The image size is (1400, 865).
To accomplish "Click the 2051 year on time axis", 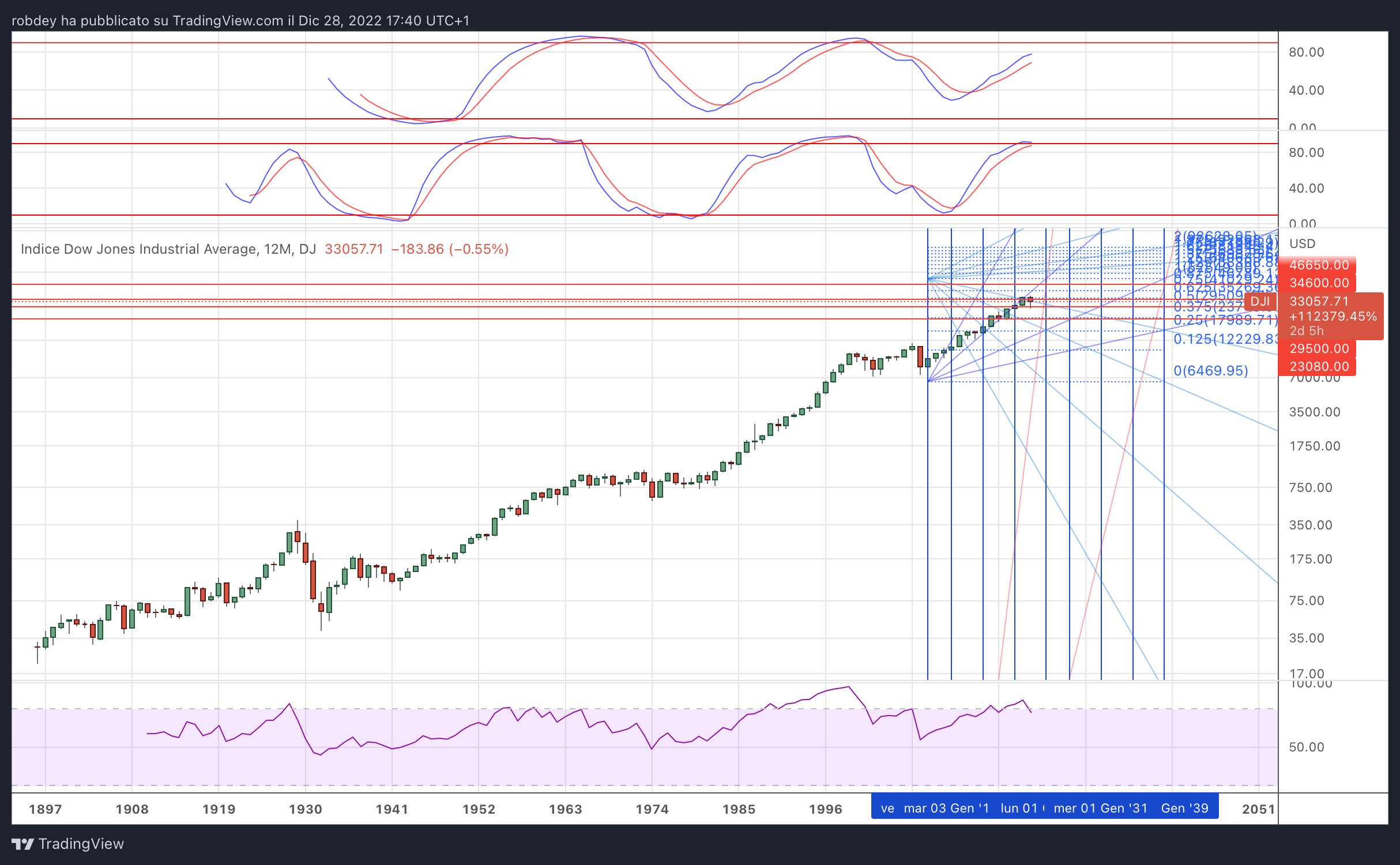I will 1259,809.
